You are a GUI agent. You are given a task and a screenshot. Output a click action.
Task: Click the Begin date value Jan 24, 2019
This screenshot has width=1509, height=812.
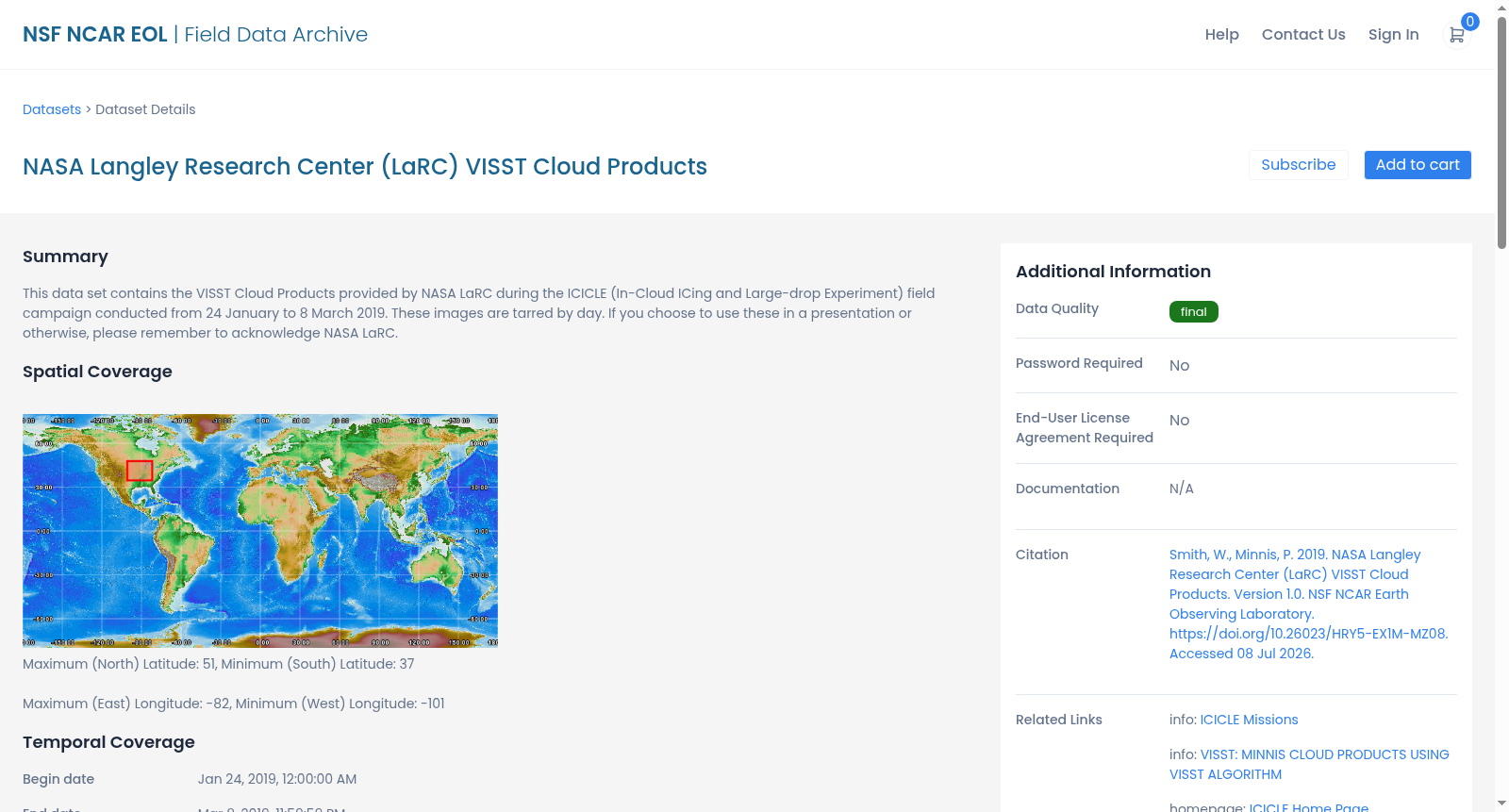(x=277, y=779)
